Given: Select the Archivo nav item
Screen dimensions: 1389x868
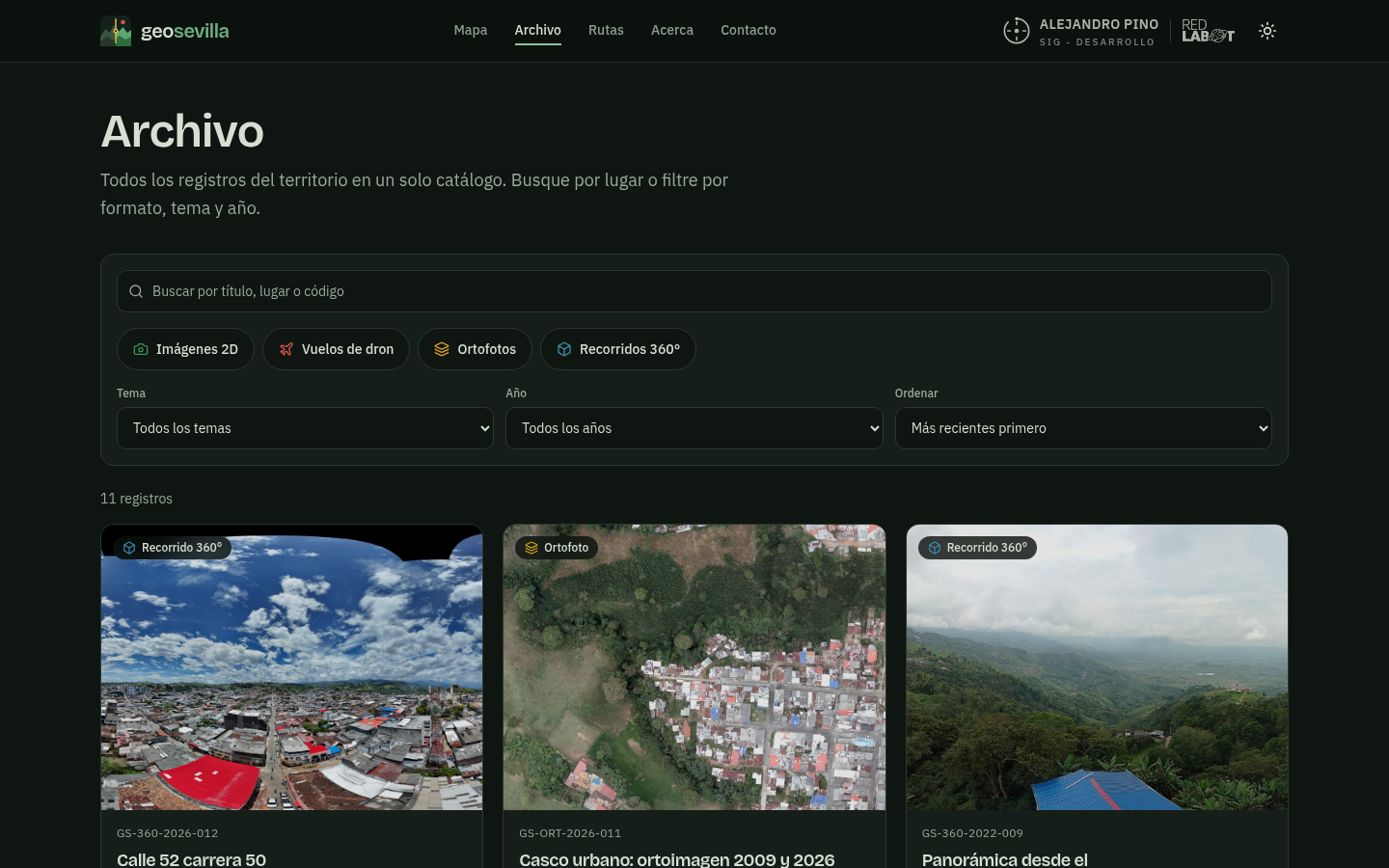Looking at the screenshot, I should click(x=538, y=30).
